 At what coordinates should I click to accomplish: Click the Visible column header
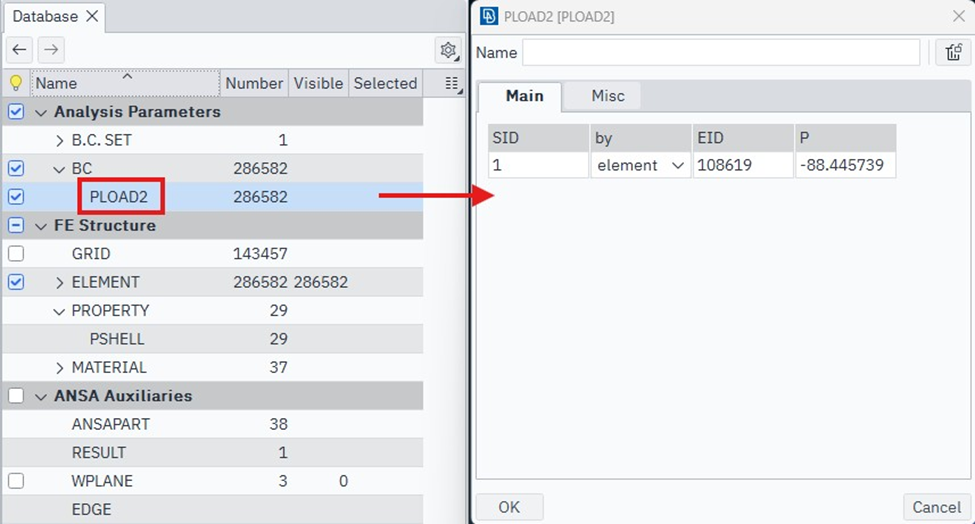pyautogui.click(x=318, y=83)
